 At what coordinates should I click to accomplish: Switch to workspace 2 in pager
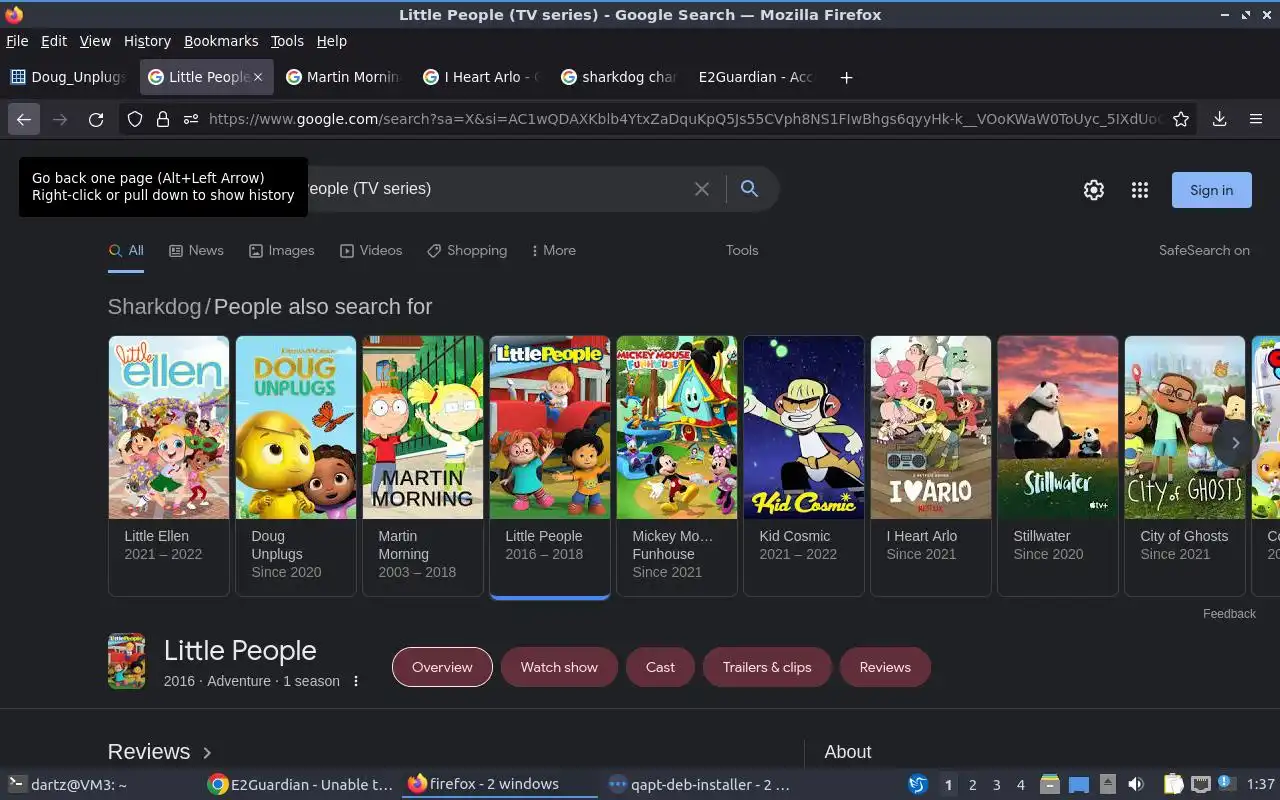point(972,785)
